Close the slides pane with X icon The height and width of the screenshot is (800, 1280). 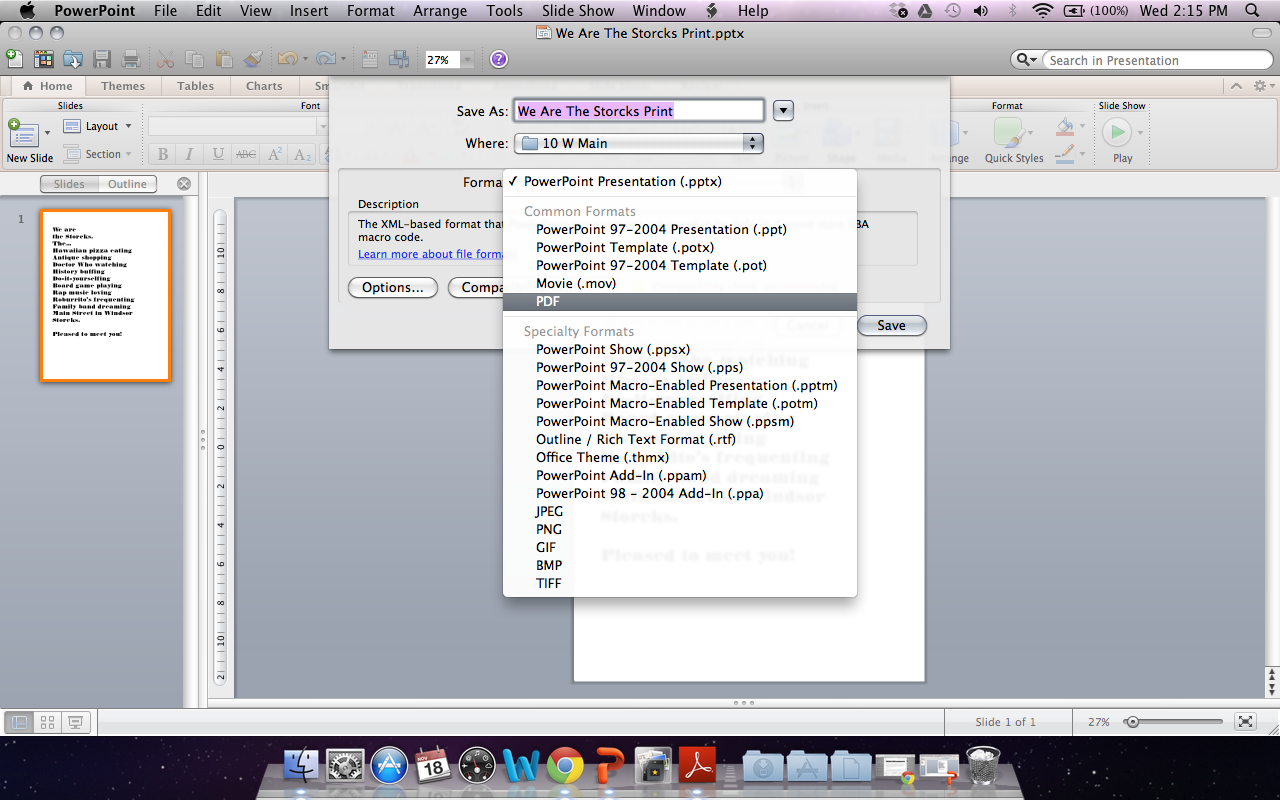click(184, 184)
